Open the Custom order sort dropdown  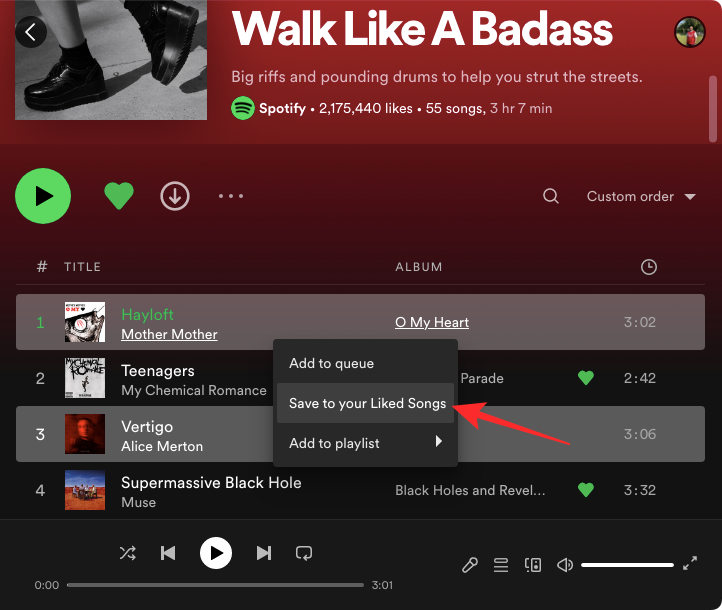pos(641,197)
